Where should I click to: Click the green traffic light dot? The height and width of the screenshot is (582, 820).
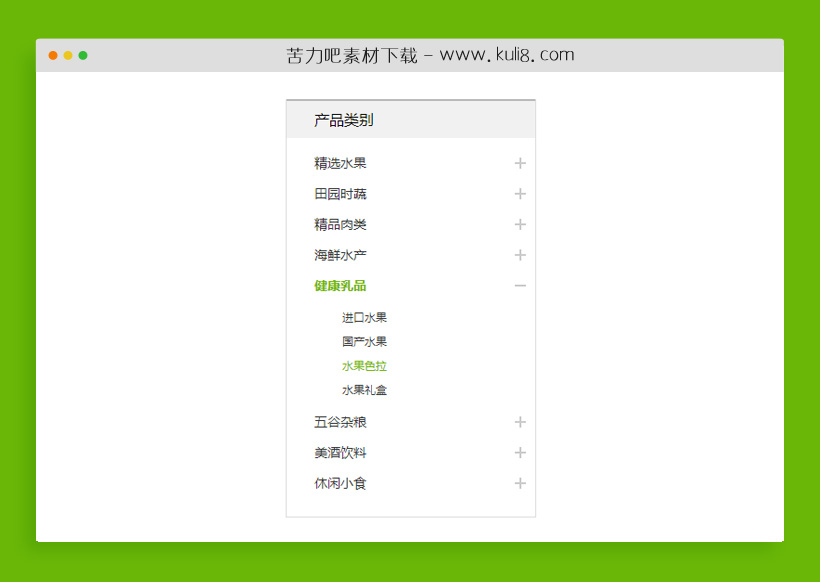pyautogui.click(x=84, y=57)
